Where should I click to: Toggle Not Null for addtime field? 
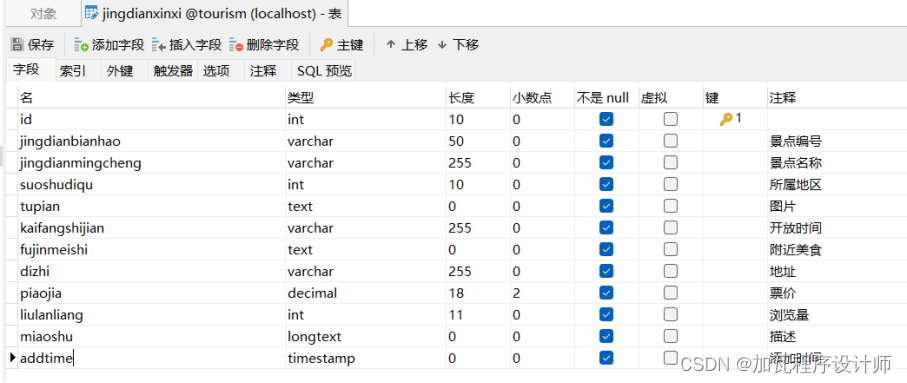point(606,358)
